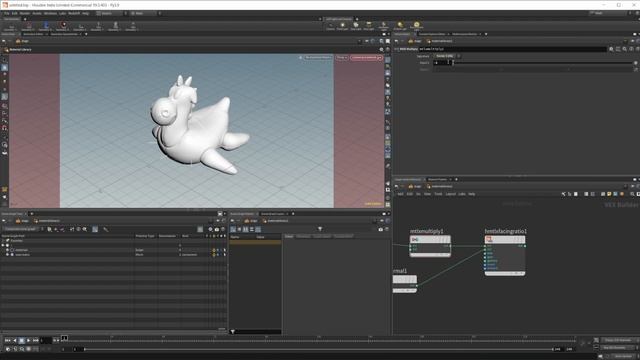This screenshot has height=360, width=640.
Task: Click the Distant Light shelf tool
Action: coord(383,26)
